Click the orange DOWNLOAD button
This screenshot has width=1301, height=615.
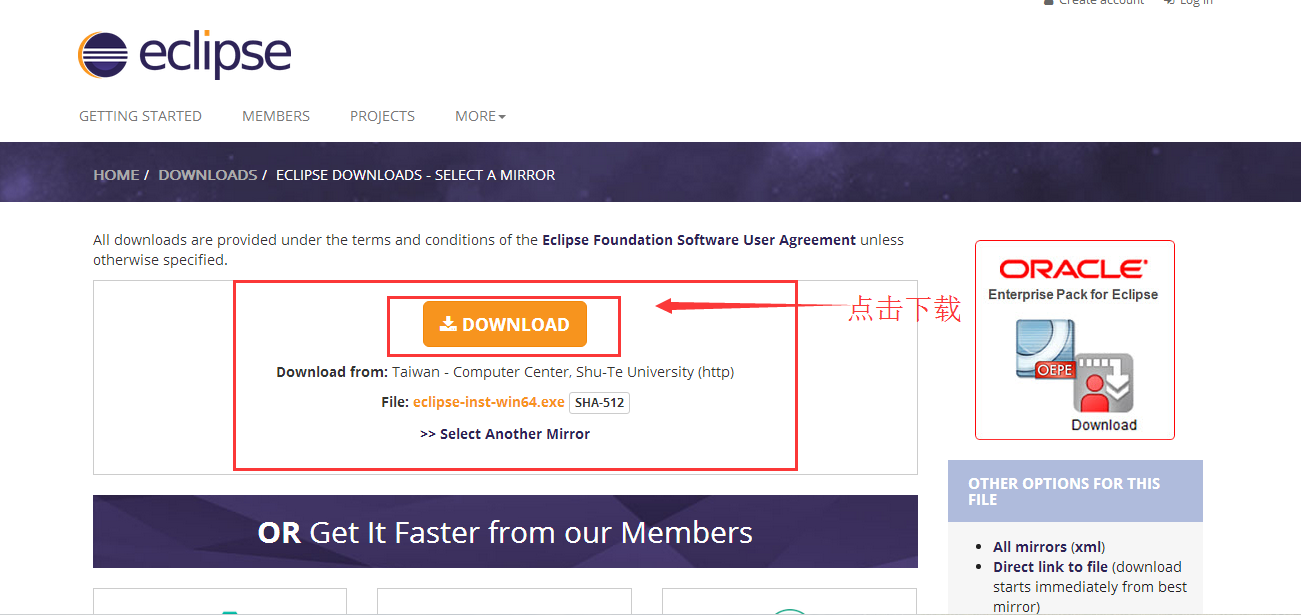(x=505, y=324)
